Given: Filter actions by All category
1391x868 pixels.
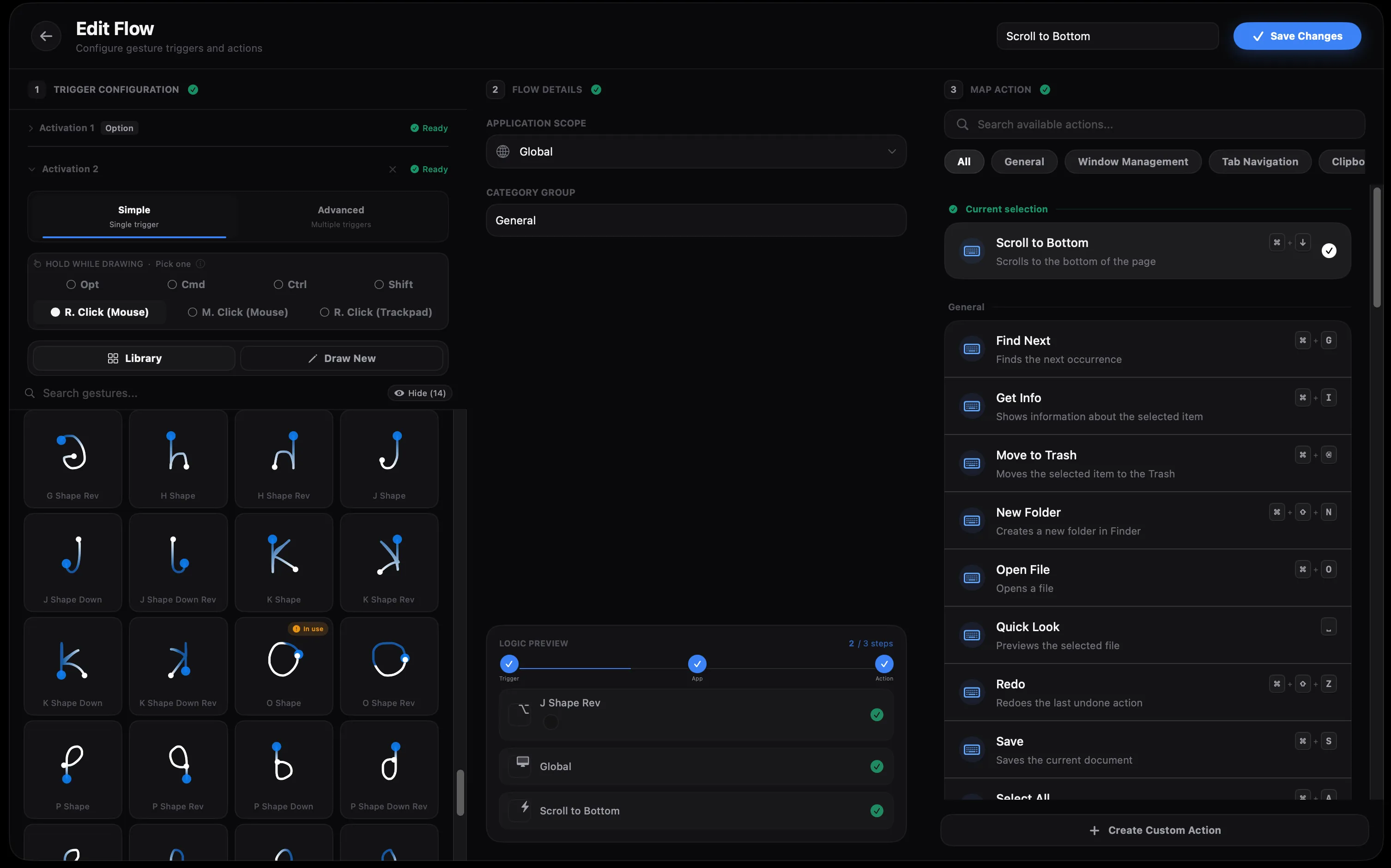Looking at the screenshot, I should [964, 162].
